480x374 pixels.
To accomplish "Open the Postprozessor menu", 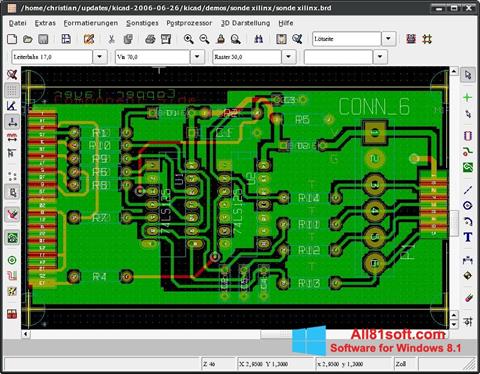I will click(x=189, y=23).
